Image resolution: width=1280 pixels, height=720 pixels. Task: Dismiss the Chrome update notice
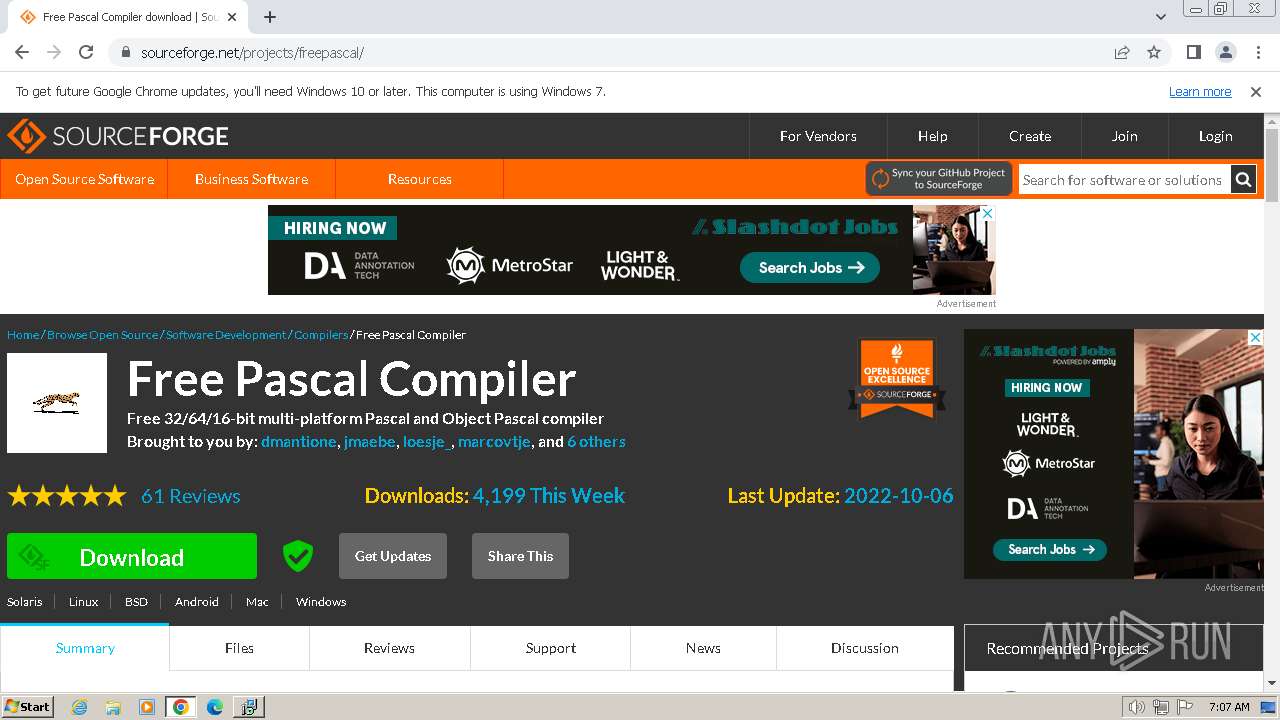[x=1256, y=91]
